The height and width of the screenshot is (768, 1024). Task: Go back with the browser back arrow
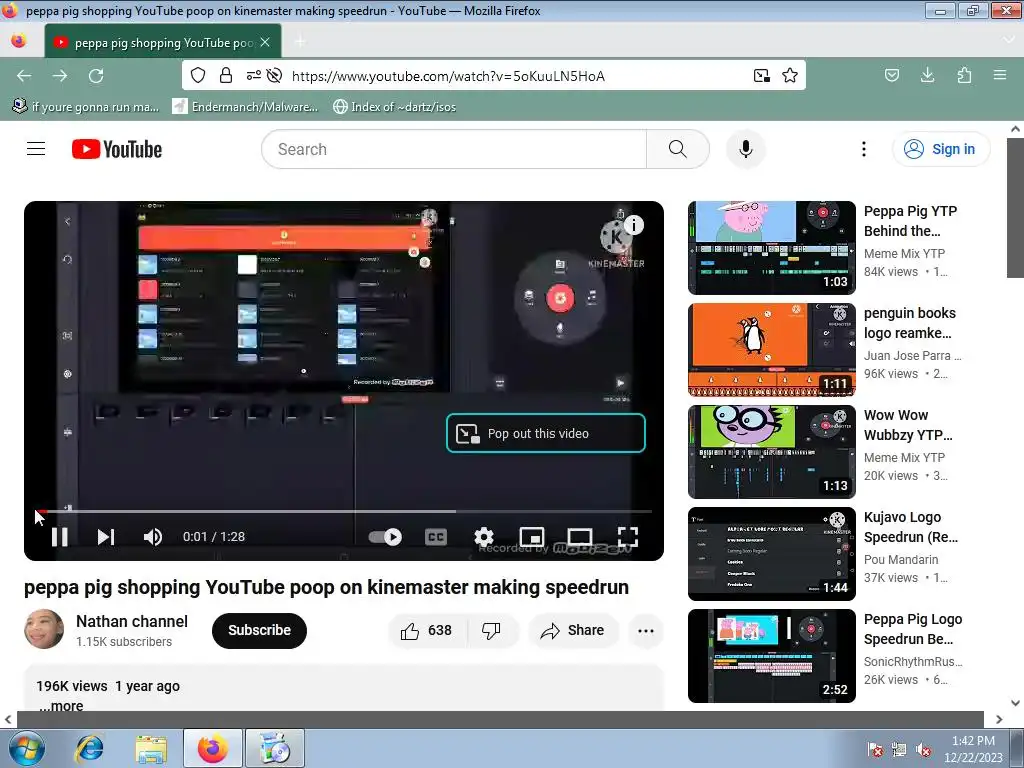(24, 76)
